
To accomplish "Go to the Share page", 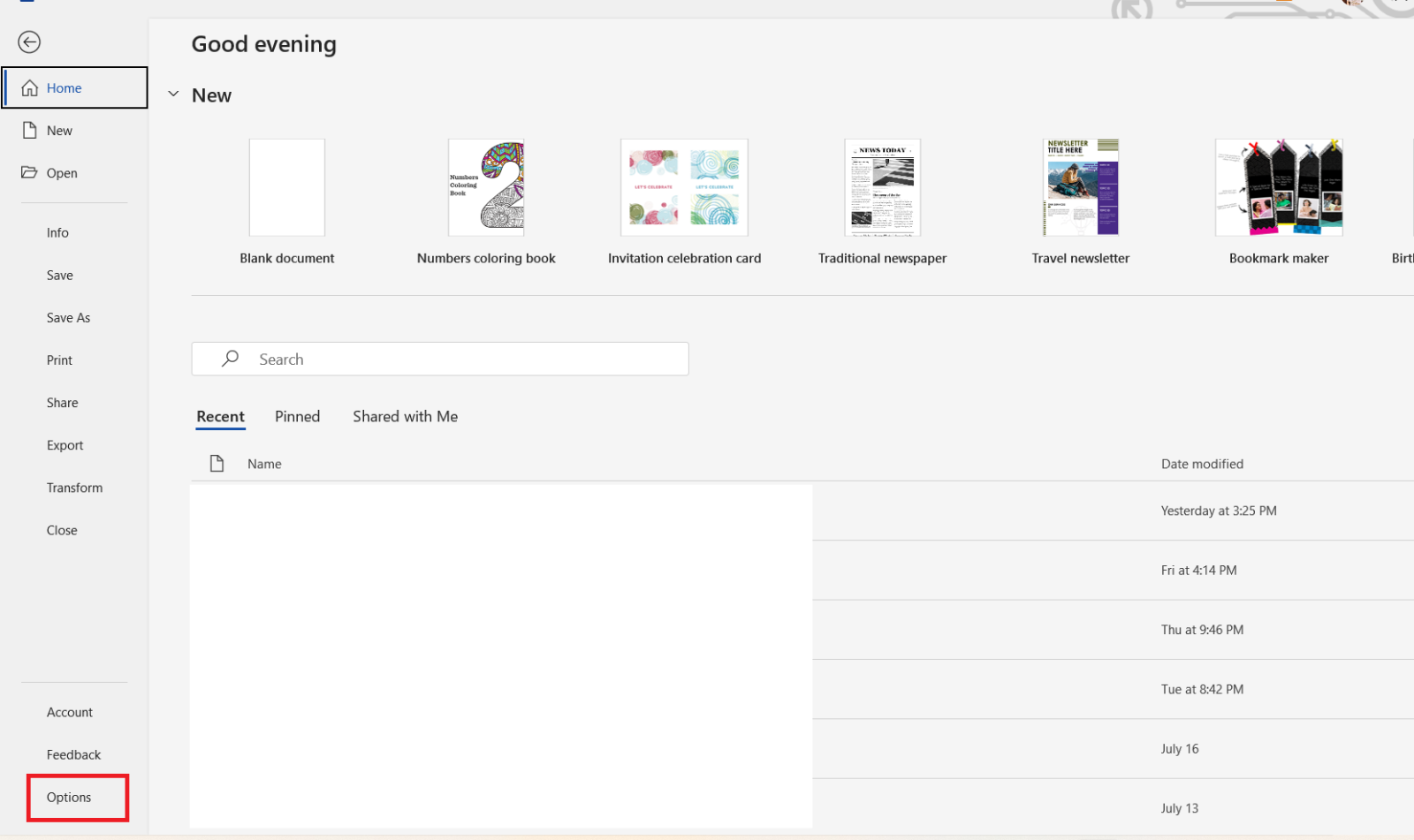I will click(x=63, y=403).
